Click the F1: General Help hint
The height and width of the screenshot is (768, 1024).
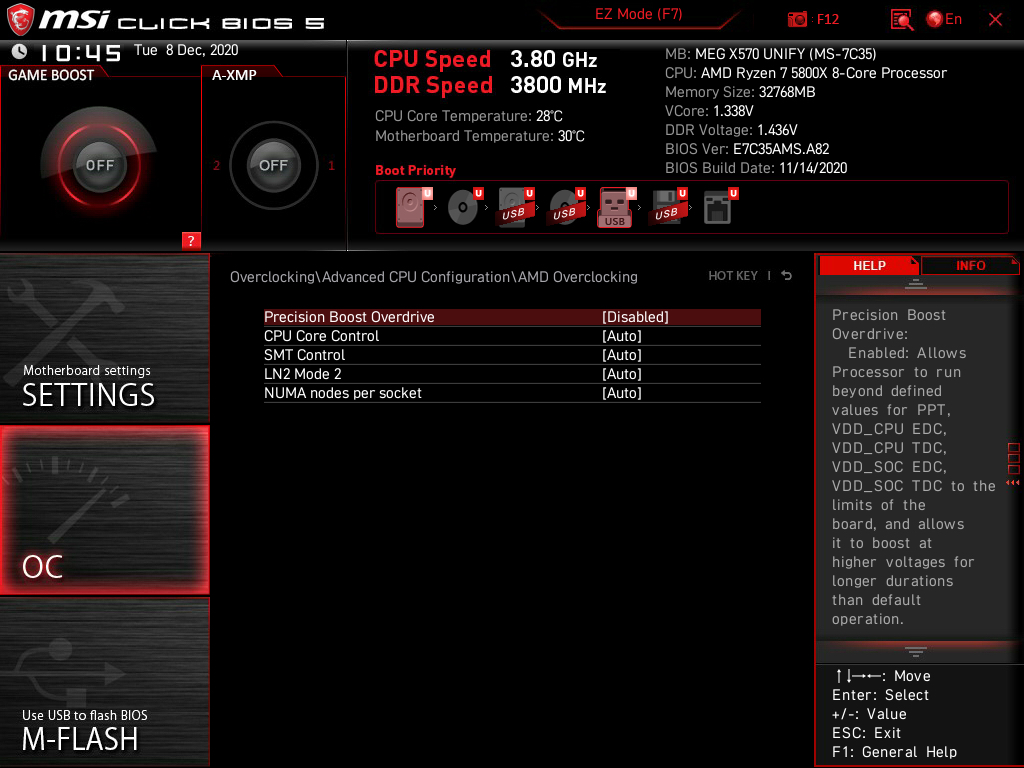(894, 752)
